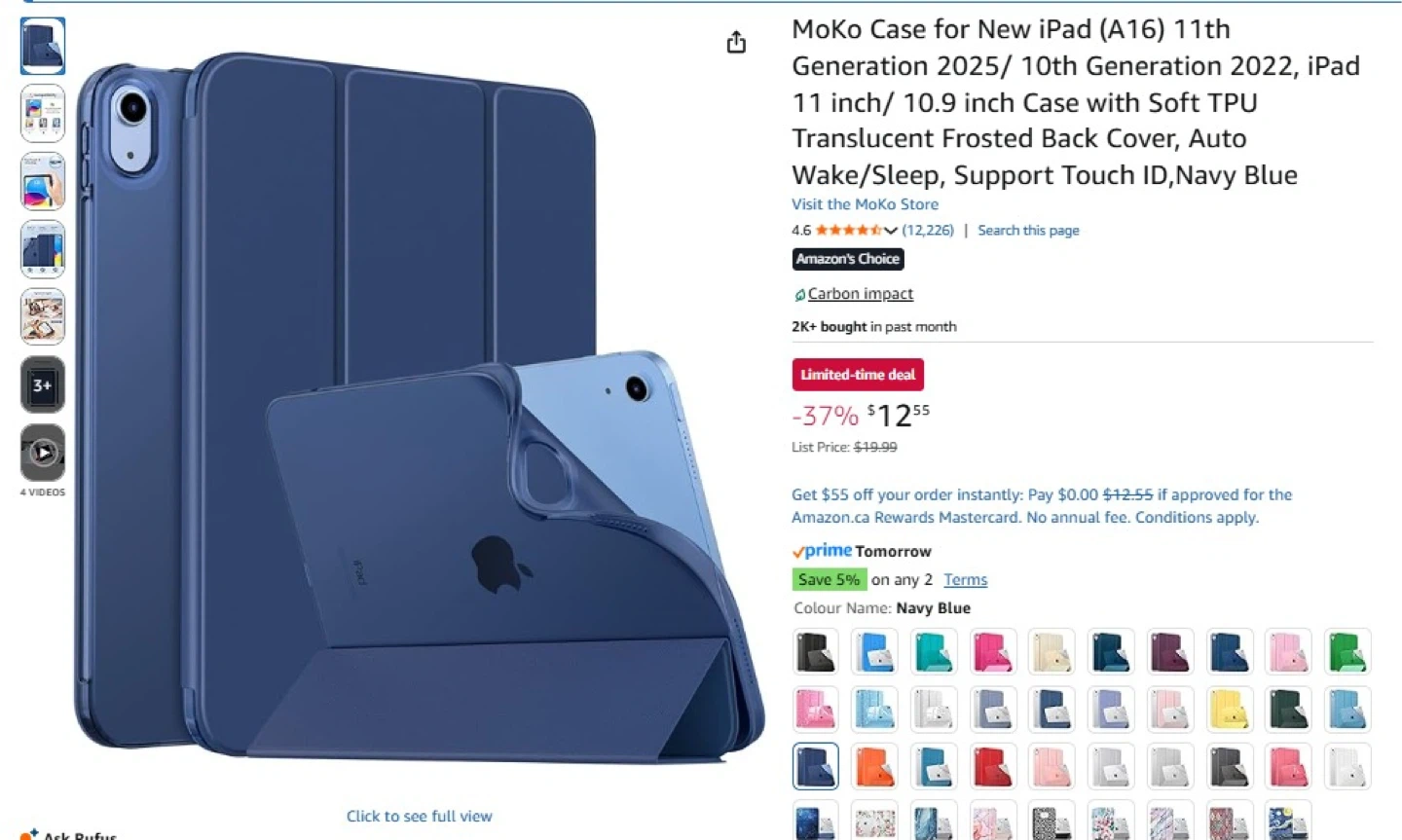Click to see full view link
1402x840 pixels.
419,816
